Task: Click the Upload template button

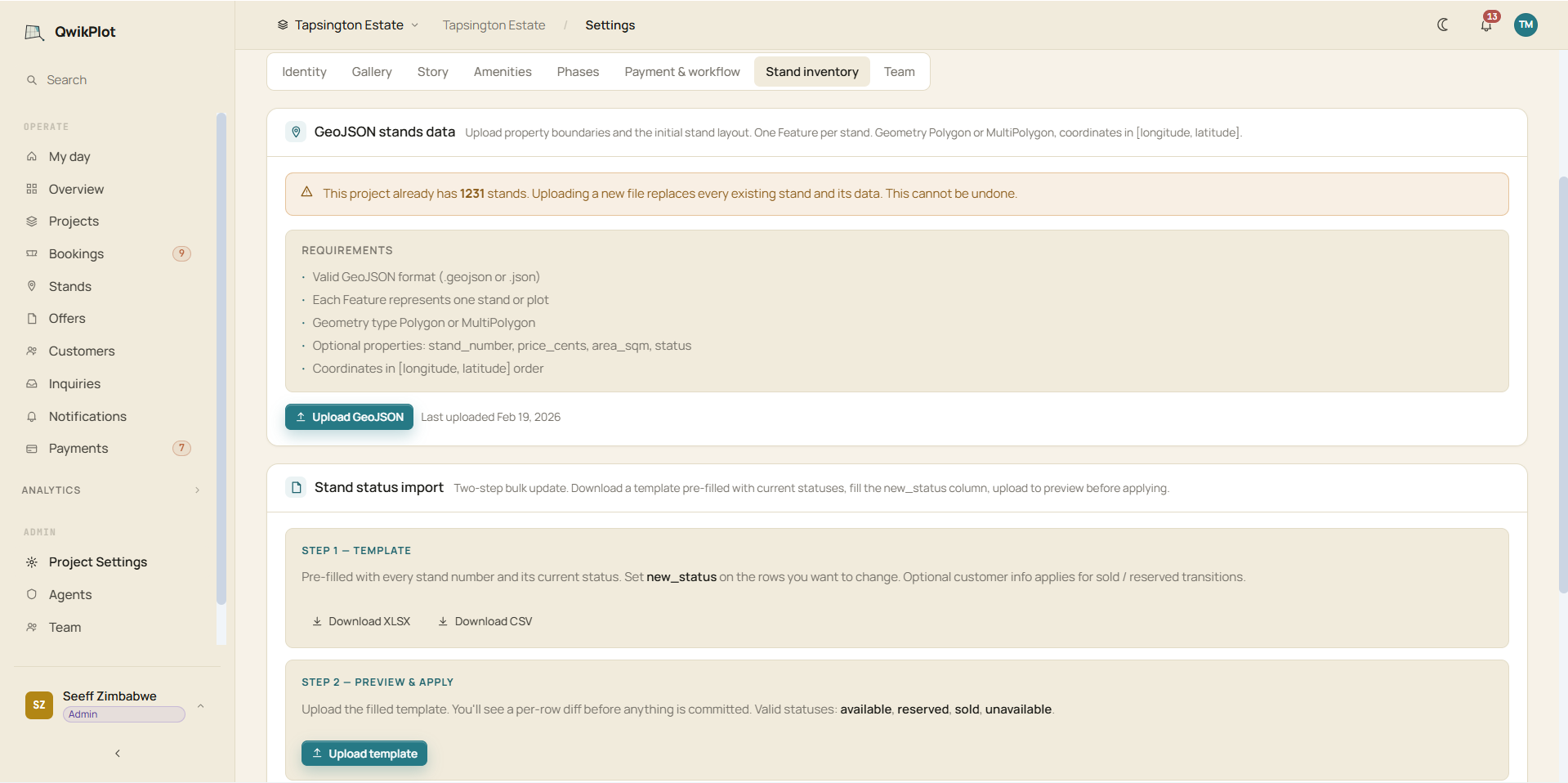Action: click(x=364, y=753)
